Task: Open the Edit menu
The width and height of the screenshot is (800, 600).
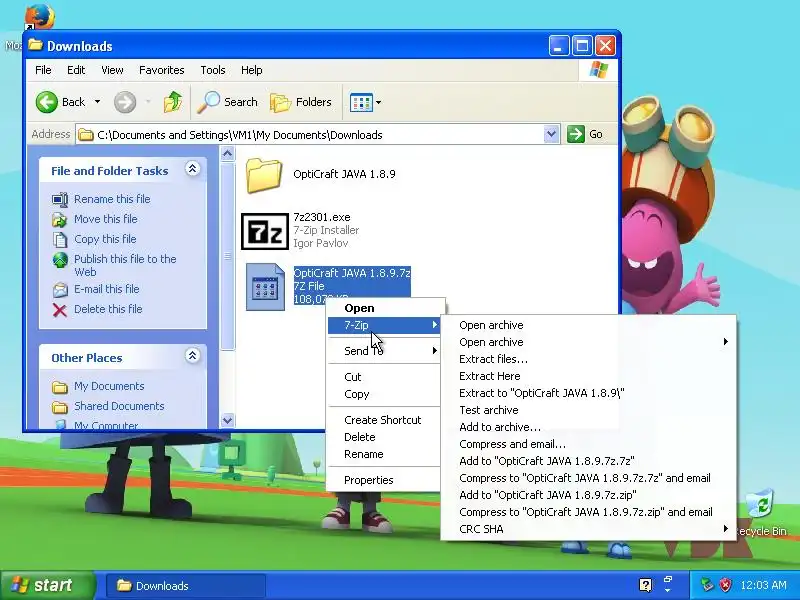Action: [76, 70]
